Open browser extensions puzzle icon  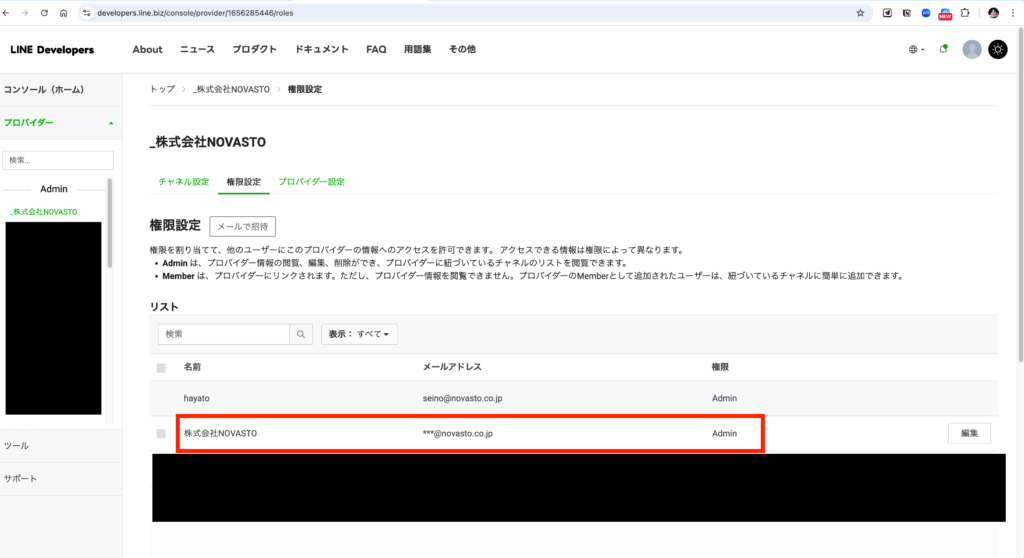click(x=964, y=13)
